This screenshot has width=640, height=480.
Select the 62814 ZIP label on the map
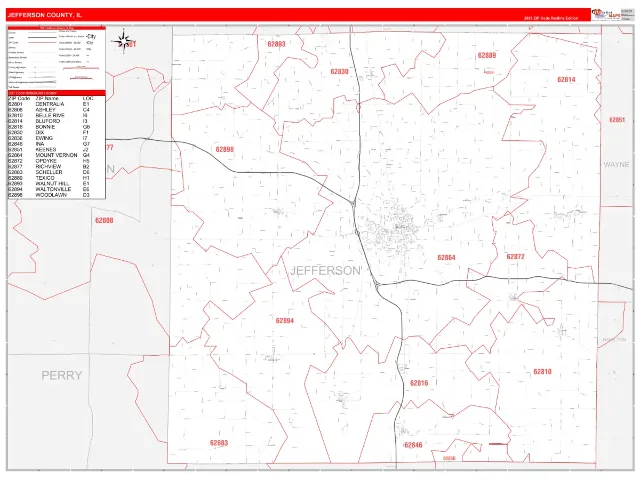(567, 80)
